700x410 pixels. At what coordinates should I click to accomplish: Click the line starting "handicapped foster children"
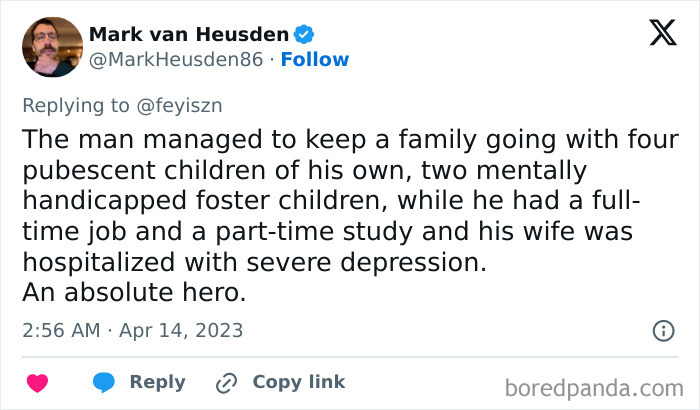coord(330,202)
